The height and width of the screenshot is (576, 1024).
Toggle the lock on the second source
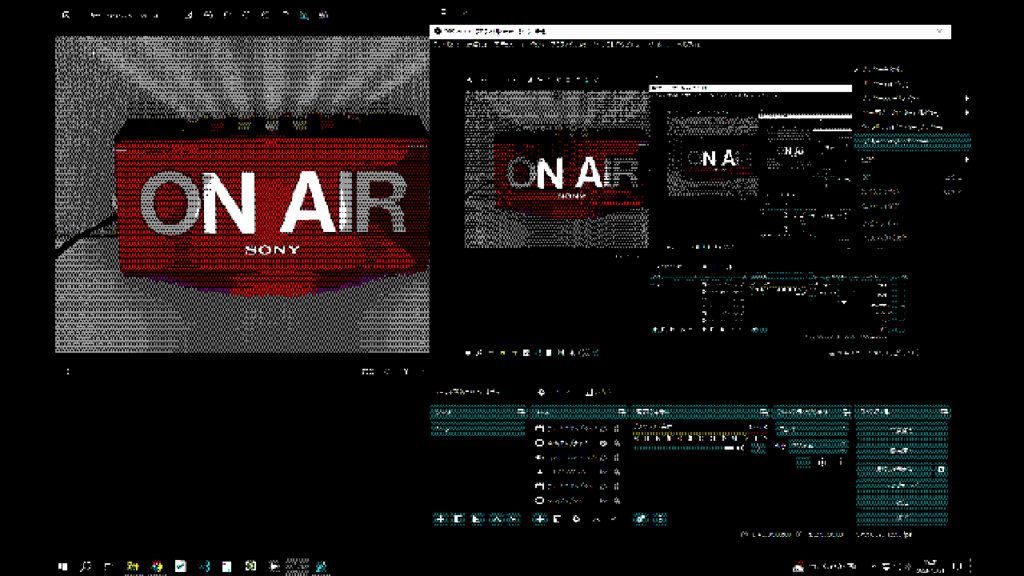click(616, 443)
